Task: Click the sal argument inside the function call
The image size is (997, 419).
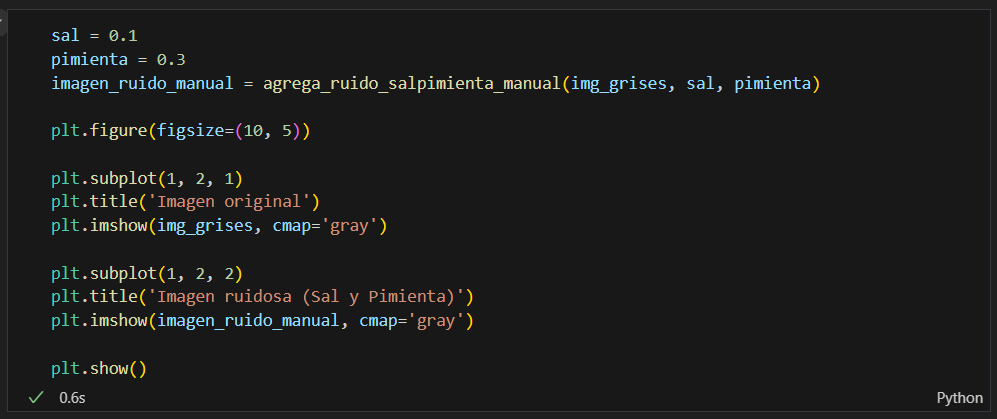Action: click(701, 84)
